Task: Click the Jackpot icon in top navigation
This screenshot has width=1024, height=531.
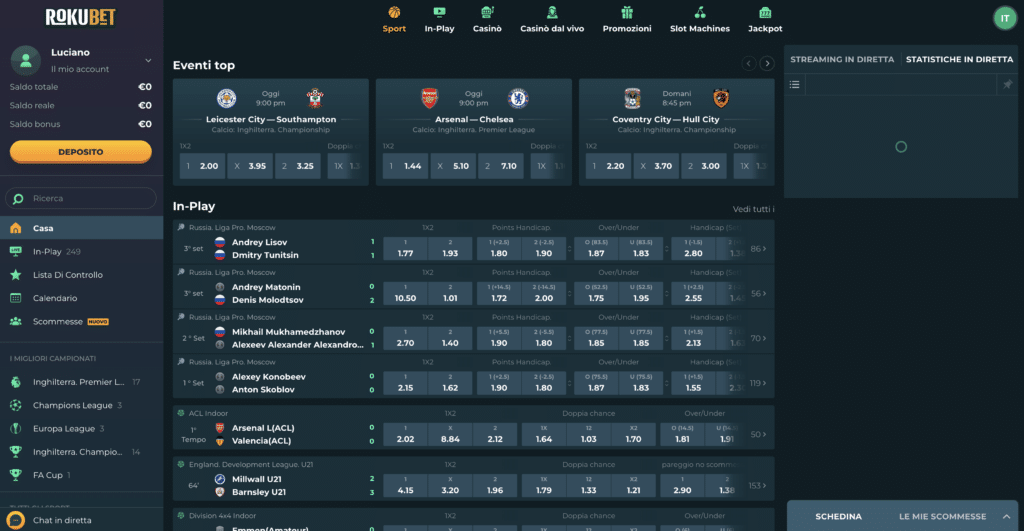Action: [765, 13]
